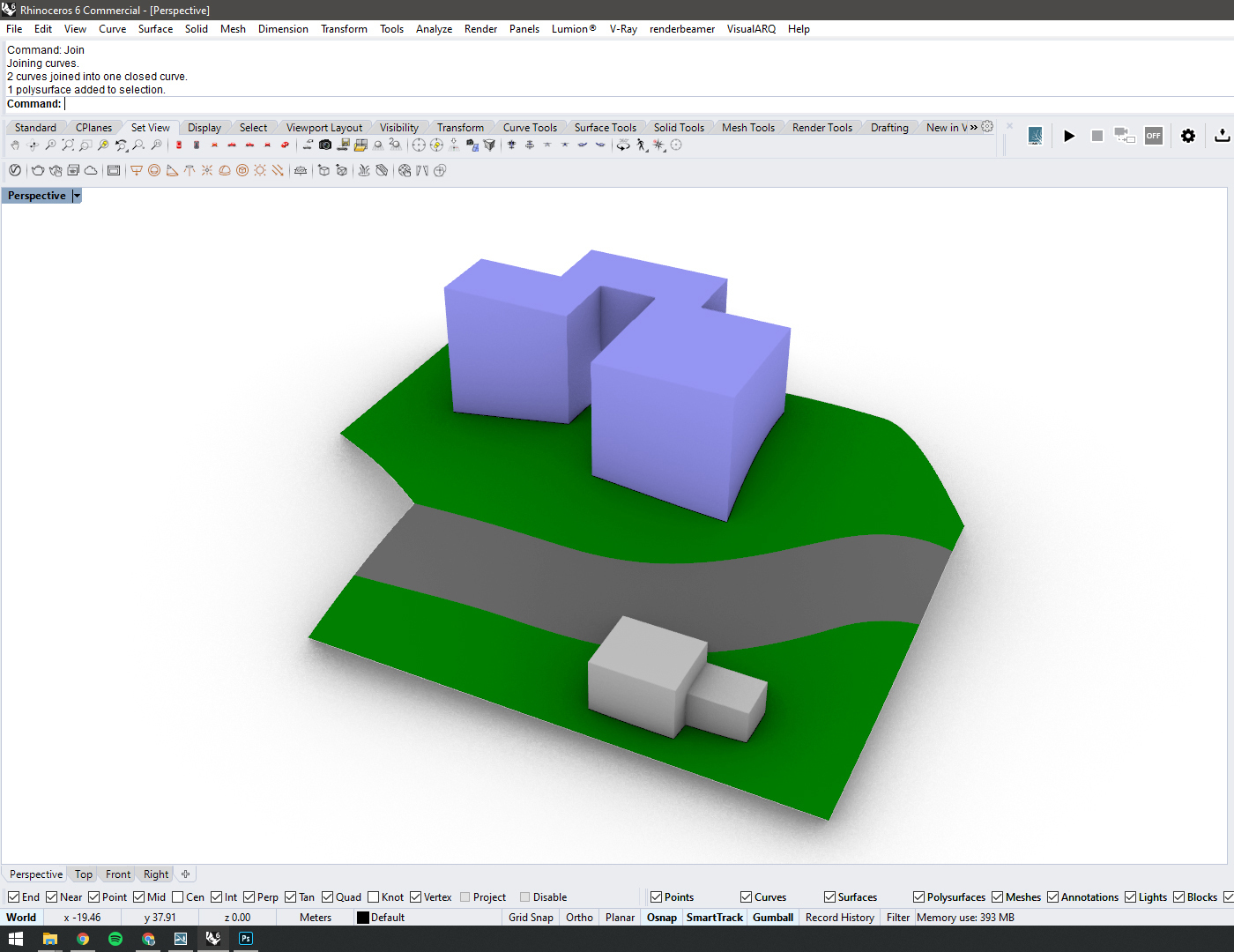The height and width of the screenshot is (952, 1234).
Task: Expand hidden toolbar tabs with the chevron
Action: [974, 128]
